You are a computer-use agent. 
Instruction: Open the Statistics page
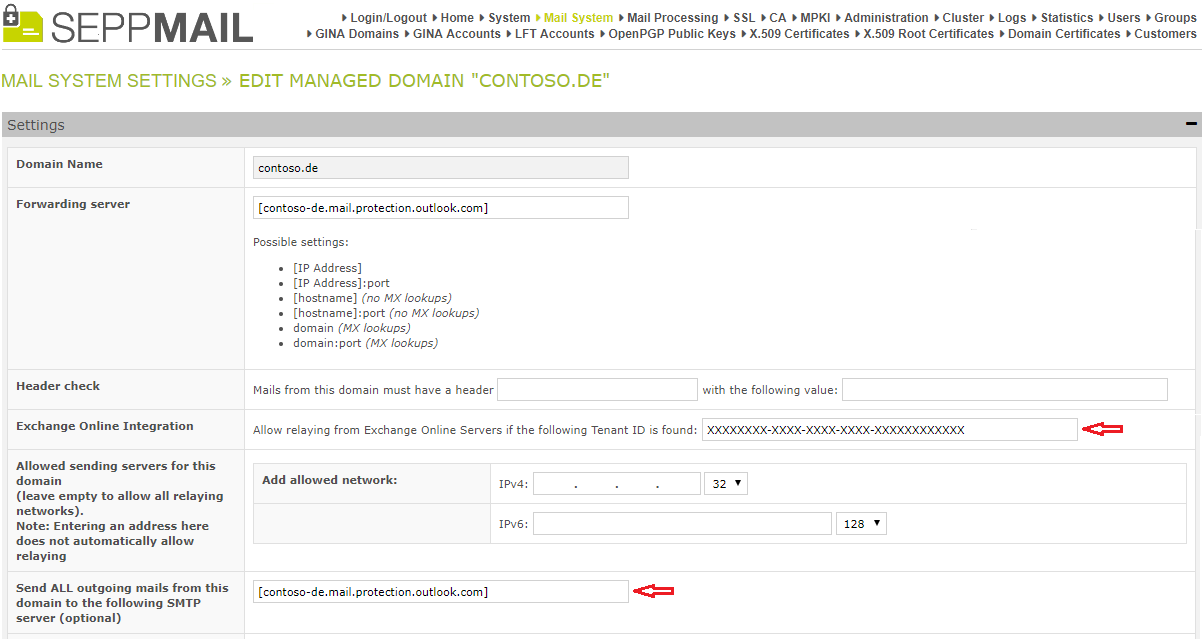pos(1067,17)
